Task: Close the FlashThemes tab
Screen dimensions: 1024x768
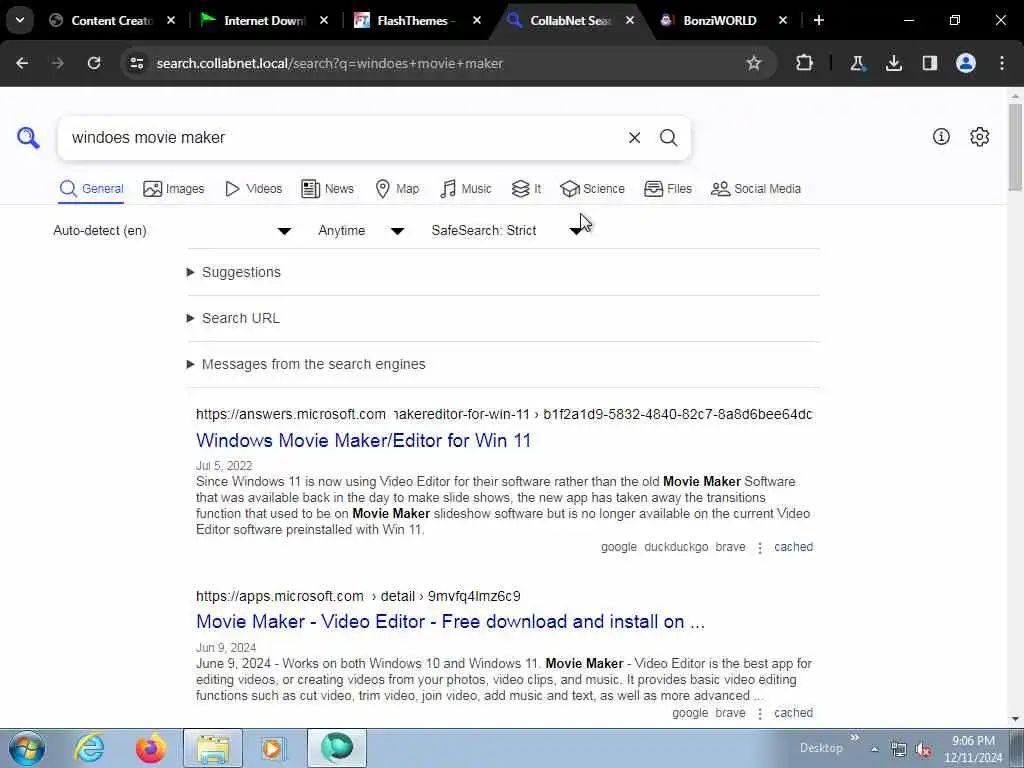Action: [x=477, y=21]
